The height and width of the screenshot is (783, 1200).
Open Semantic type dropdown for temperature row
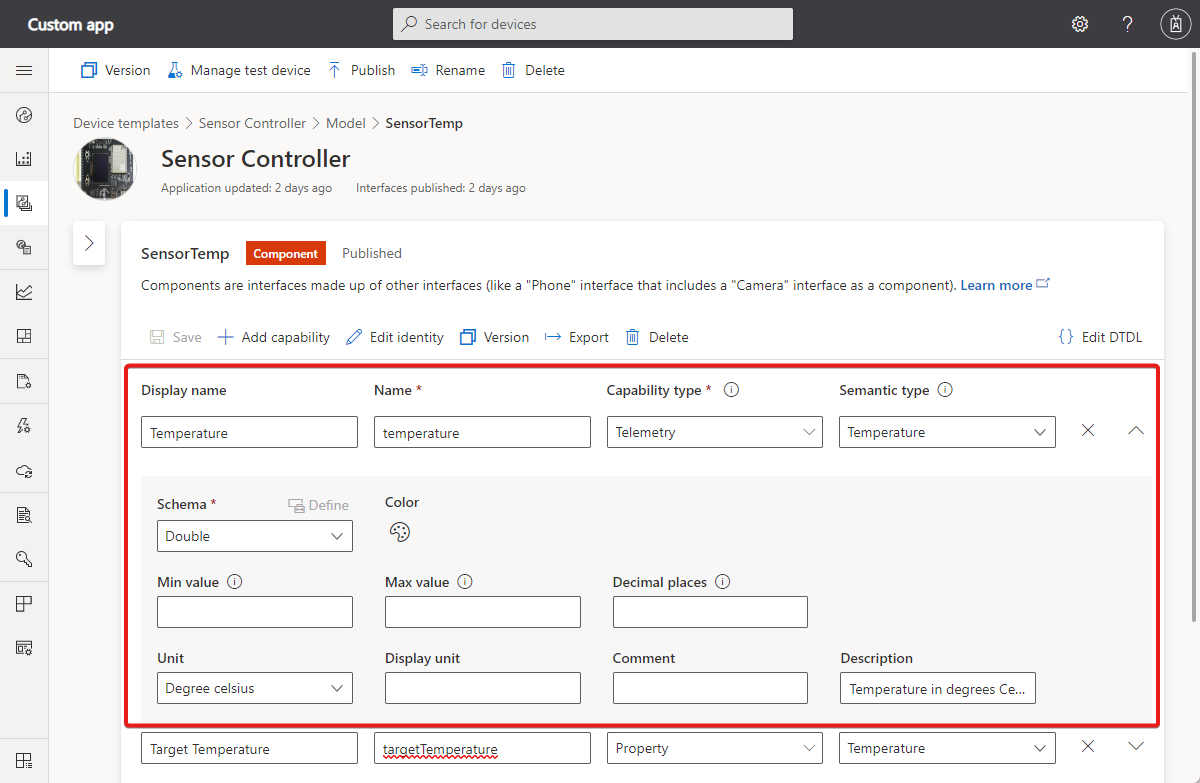pyautogui.click(x=947, y=432)
